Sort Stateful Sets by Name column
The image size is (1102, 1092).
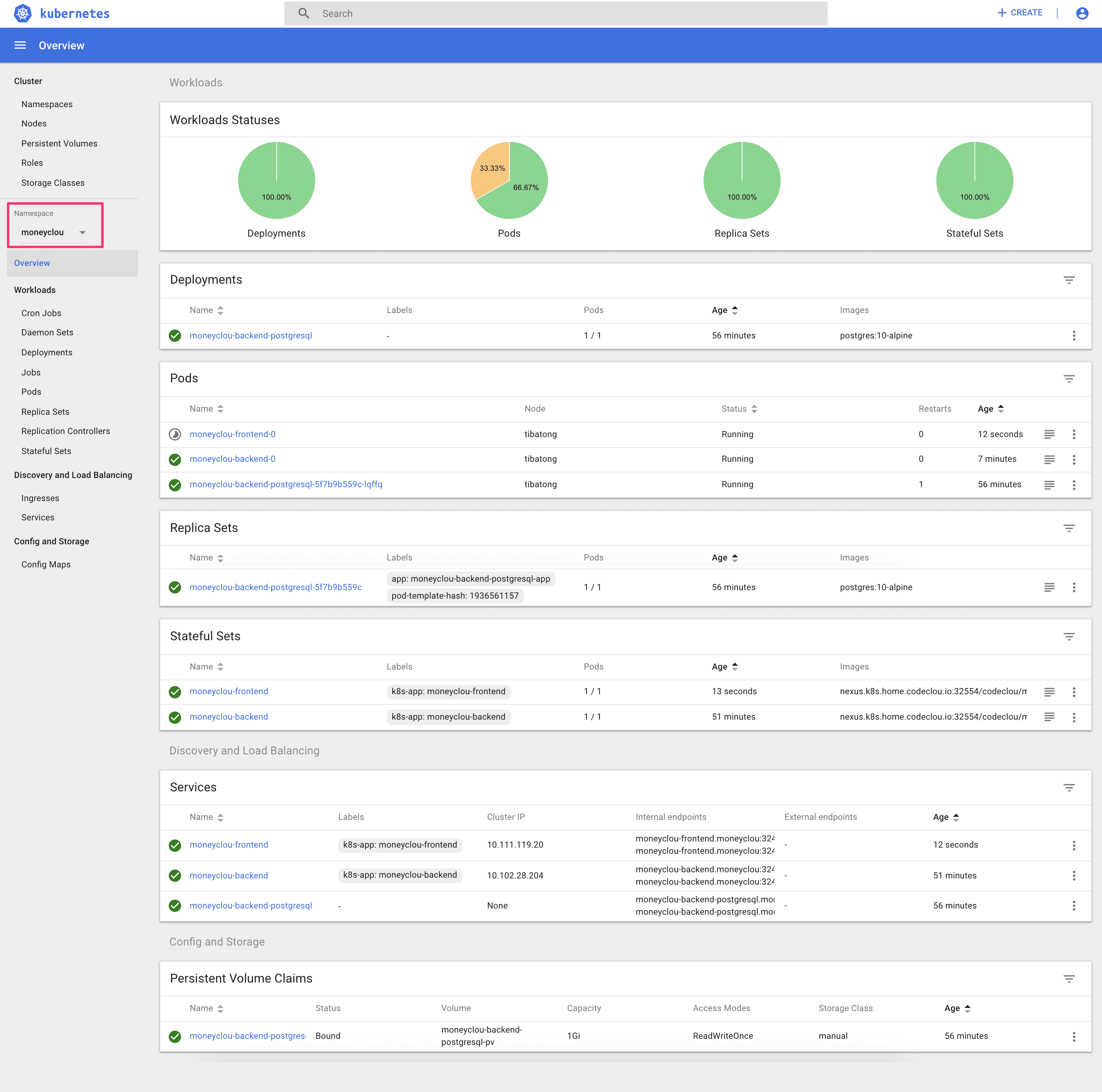pyautogui.click(x=207, y=667)
